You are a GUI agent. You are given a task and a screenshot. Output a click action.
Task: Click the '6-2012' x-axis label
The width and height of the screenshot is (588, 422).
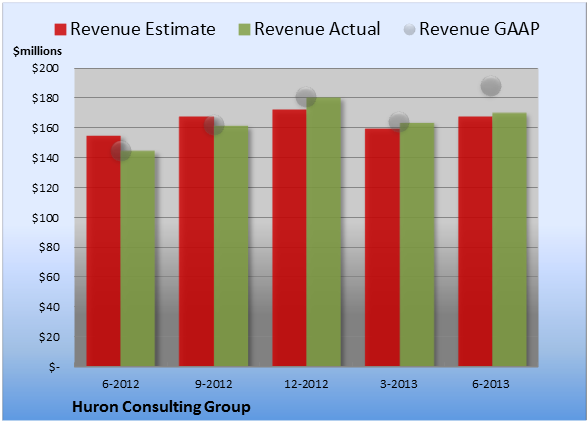pyautogui.click(x=120, y=384)
